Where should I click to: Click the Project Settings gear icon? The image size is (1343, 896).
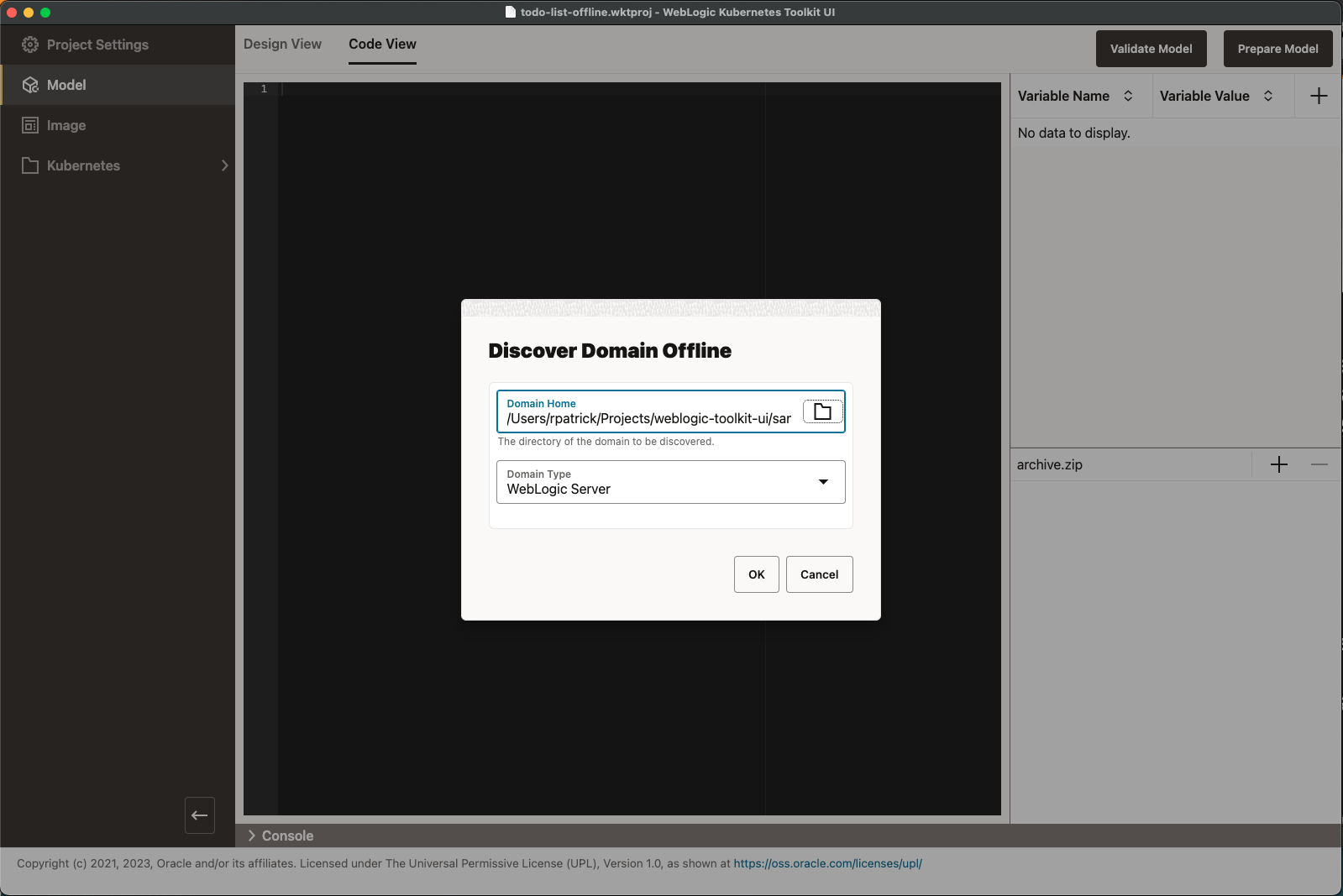click(30, 45)
